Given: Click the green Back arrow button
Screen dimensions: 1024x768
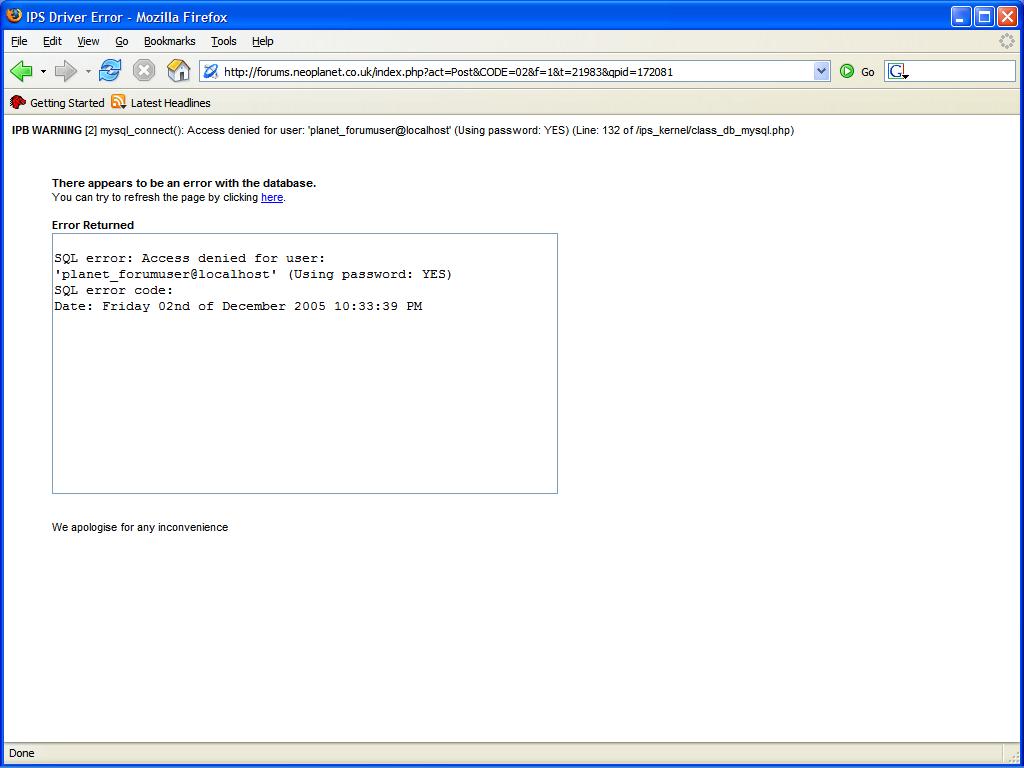Looking at the screenshot, I should coord(22,71).
